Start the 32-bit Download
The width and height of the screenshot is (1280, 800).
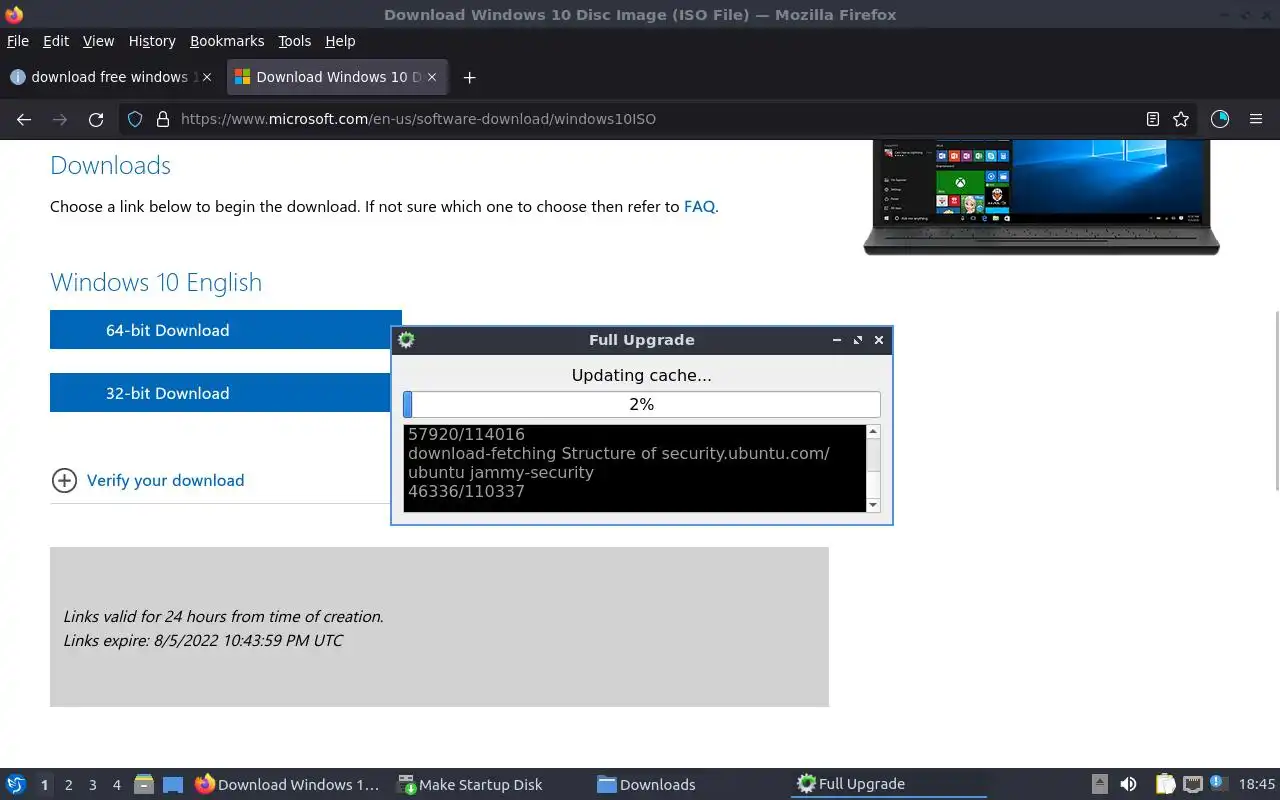coord(220,393)
